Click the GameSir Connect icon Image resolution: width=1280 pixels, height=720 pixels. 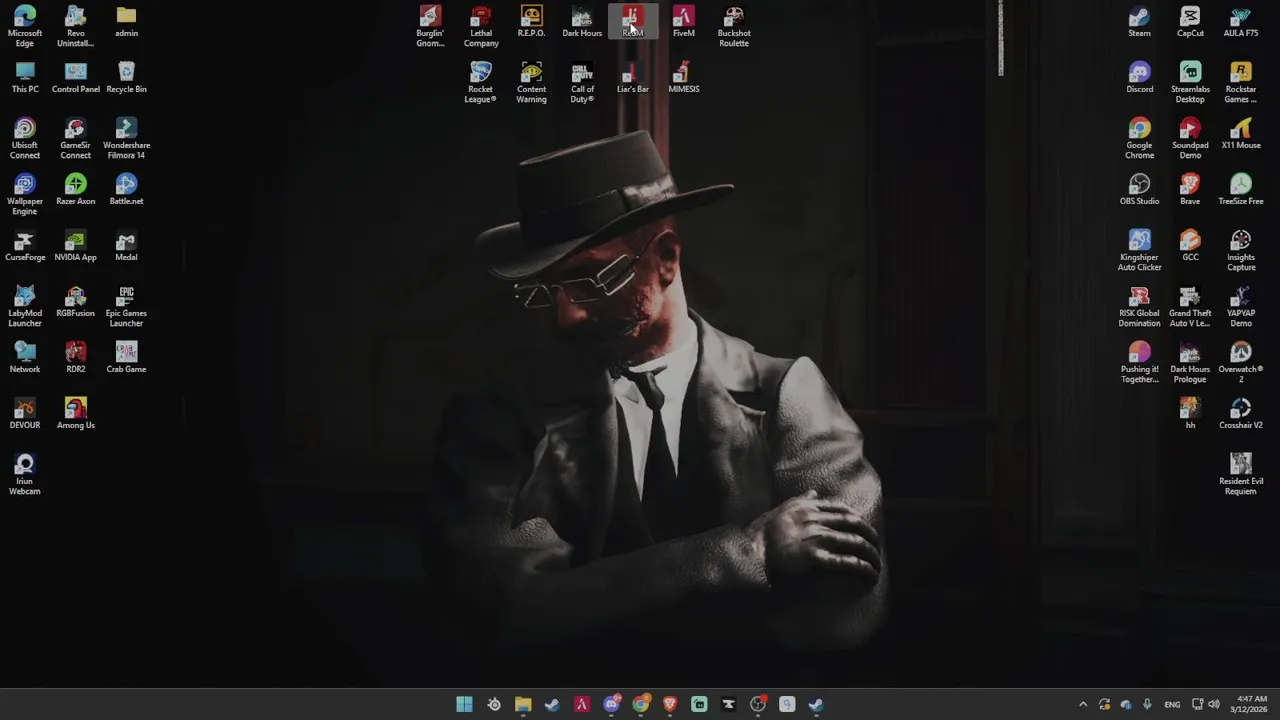pos(76,139)
